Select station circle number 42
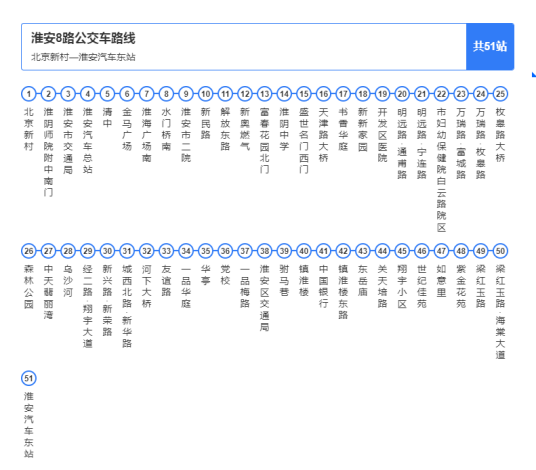This screenshot has width=536, height=470. [343, 251]
